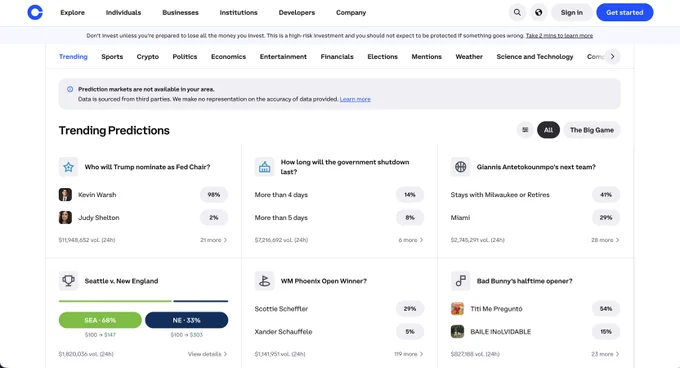Click the music note icon for Bad Bunny market
The image size is (680, 368).
(x=461, y=281)
